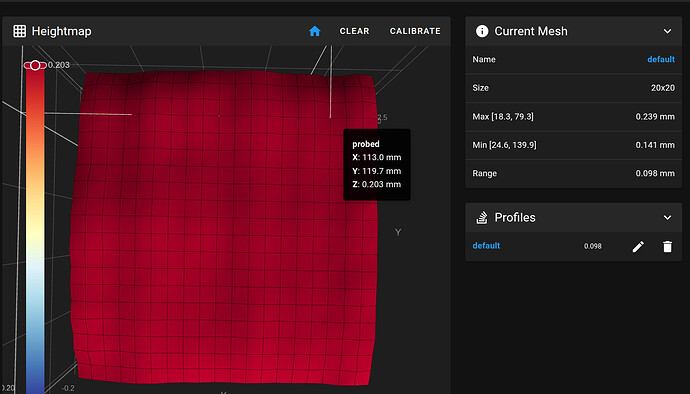
Task: Open the default profile link in Profiles
Action: (x=486, y=246)
